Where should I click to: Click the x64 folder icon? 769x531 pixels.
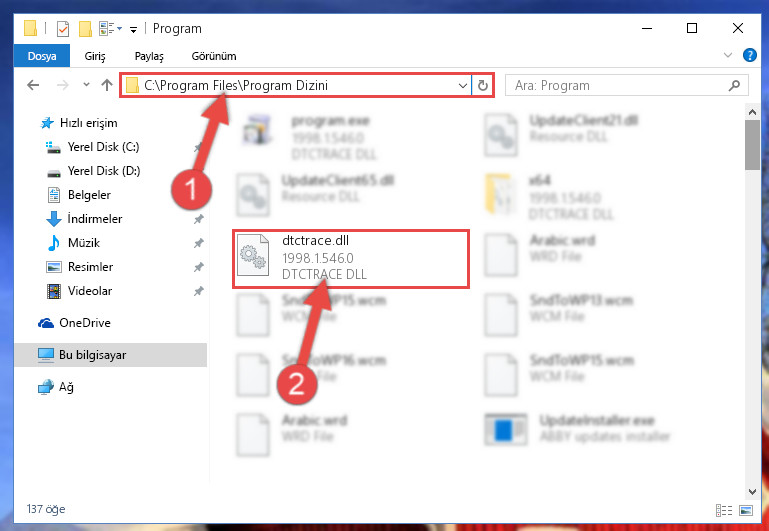(x=500, y=195)
